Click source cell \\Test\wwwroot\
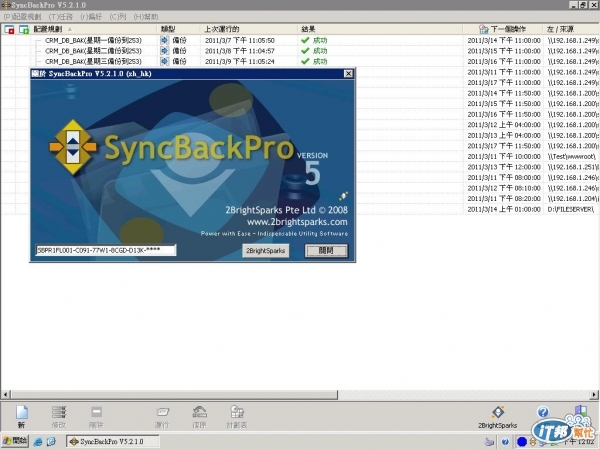The height and width of the screenshot is (450, 600). click(571, 156)
